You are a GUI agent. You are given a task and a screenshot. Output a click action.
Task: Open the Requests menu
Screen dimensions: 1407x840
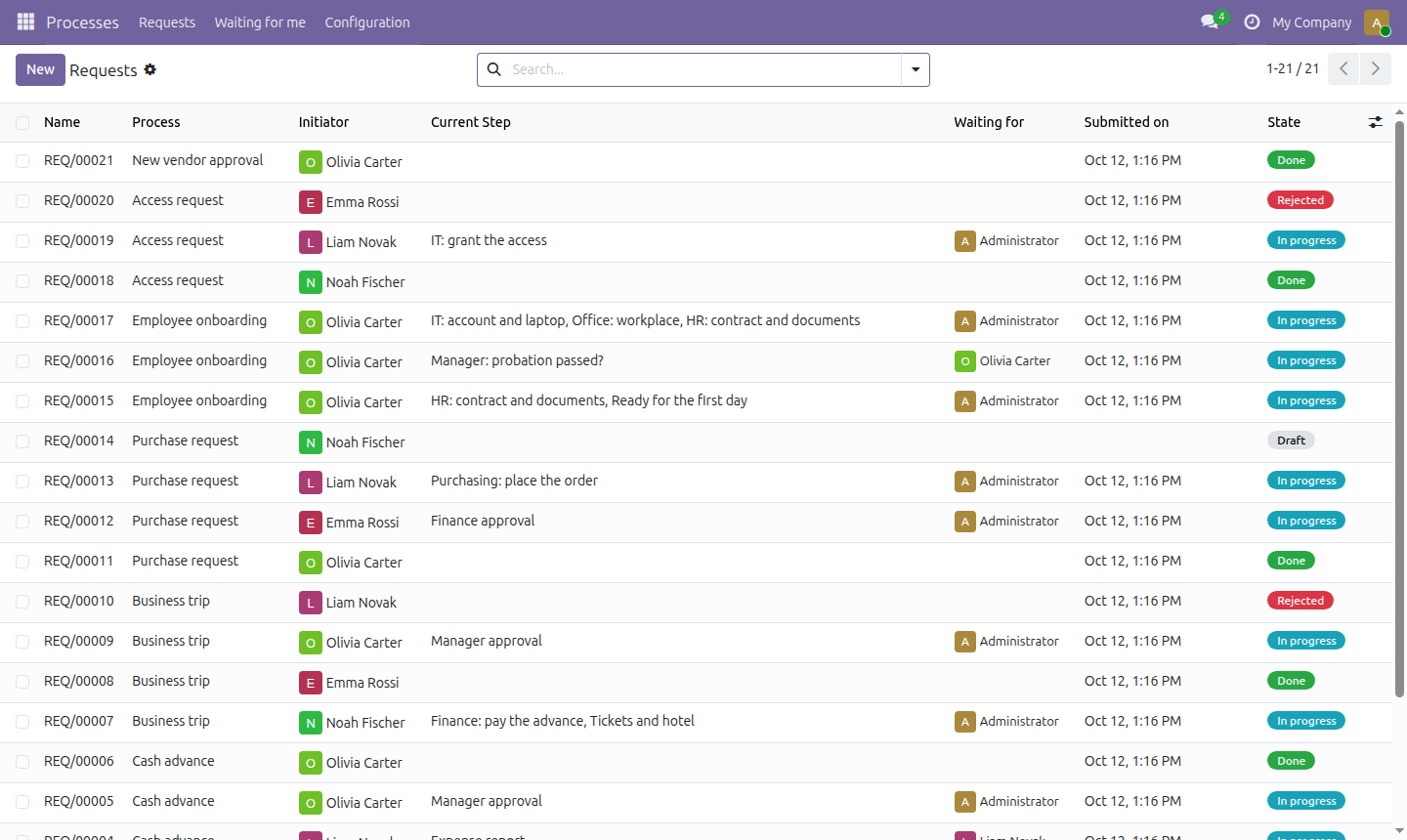pos(167,22)
